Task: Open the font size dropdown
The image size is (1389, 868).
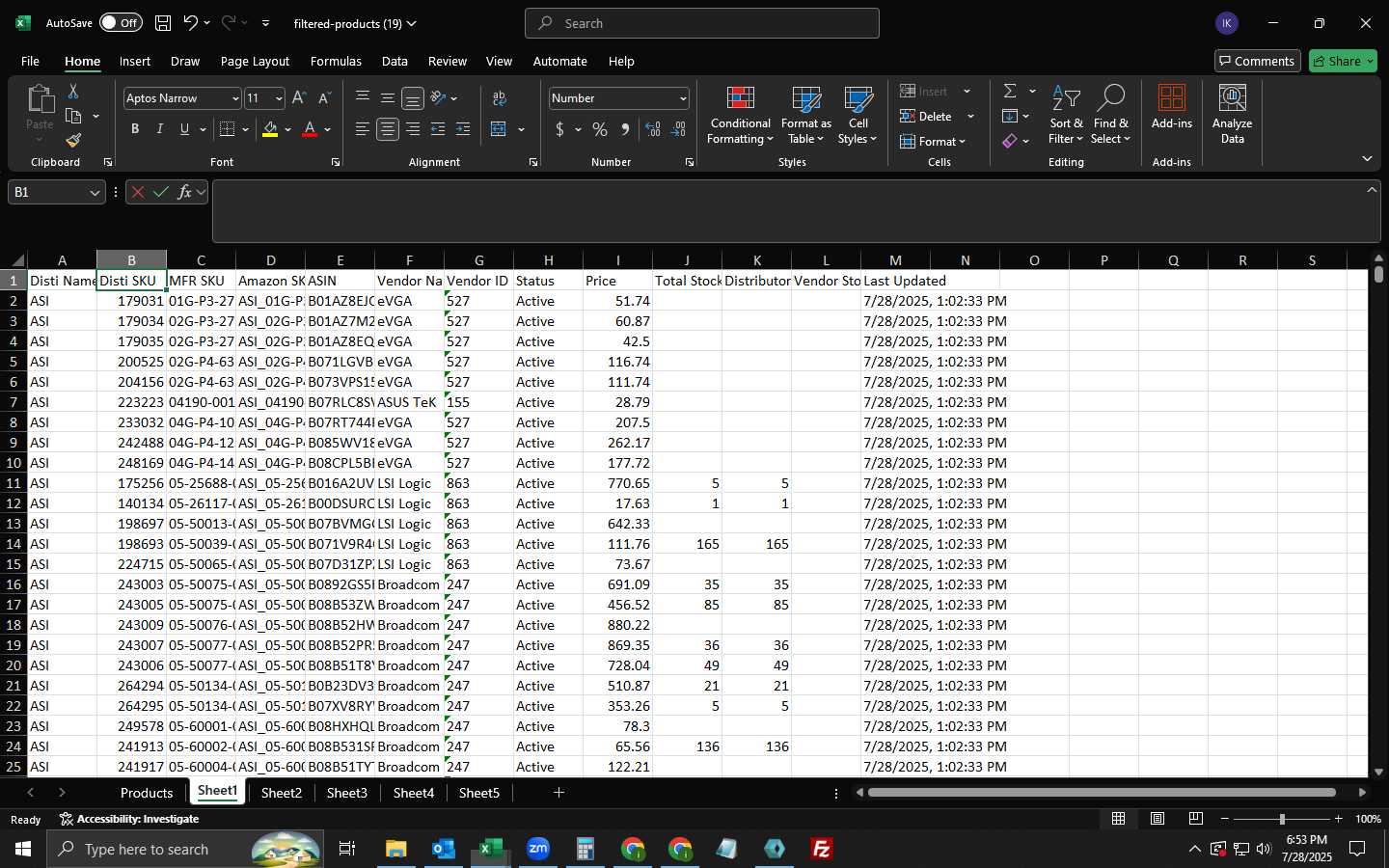Action: click(279, 98)
